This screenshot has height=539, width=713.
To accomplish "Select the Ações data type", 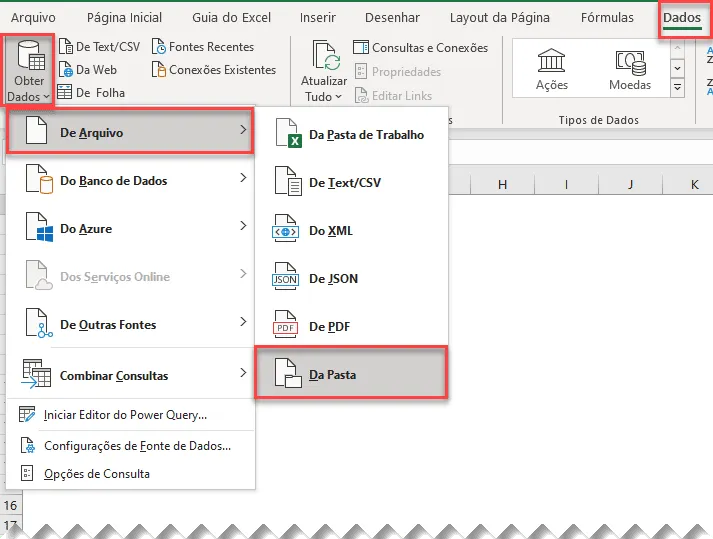I will [x=552, y=69].
